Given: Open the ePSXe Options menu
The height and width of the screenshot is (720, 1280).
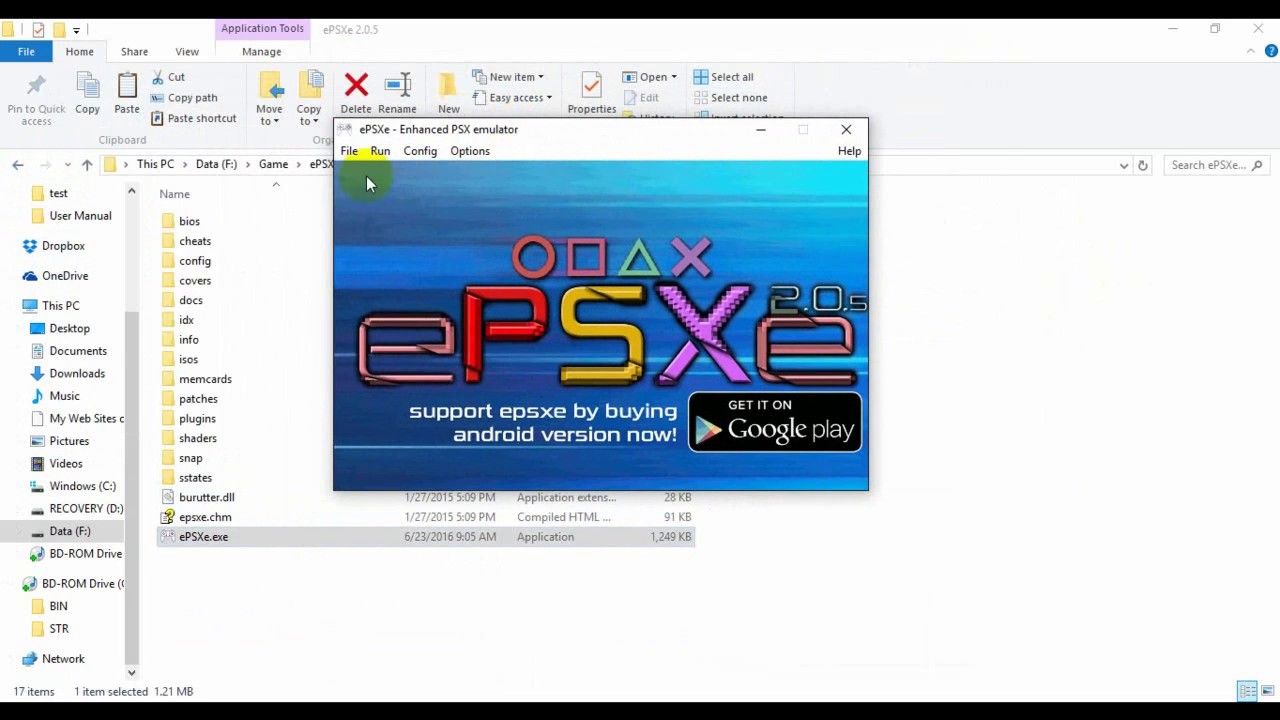Looking at the screenshot, I should 470,151.
